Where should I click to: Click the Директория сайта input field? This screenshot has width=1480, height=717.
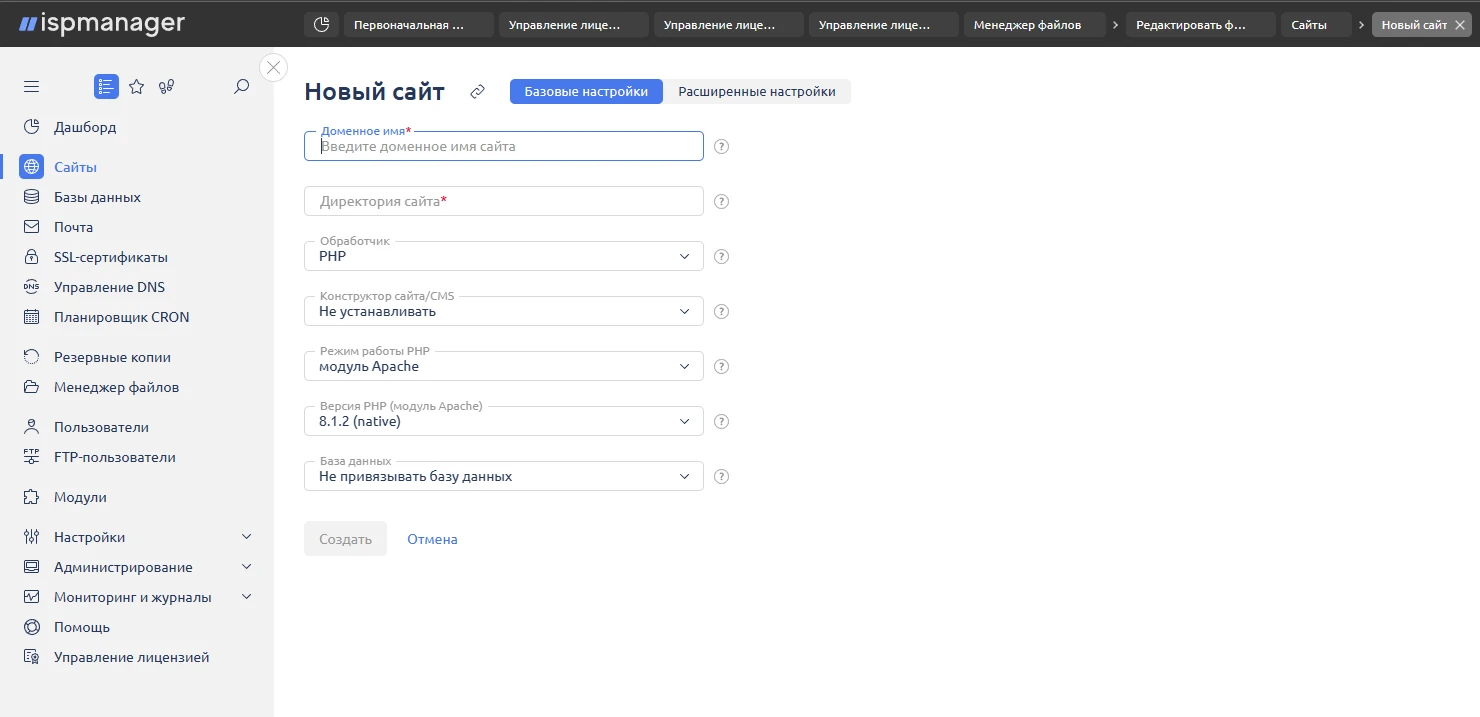tap(503, 202)
